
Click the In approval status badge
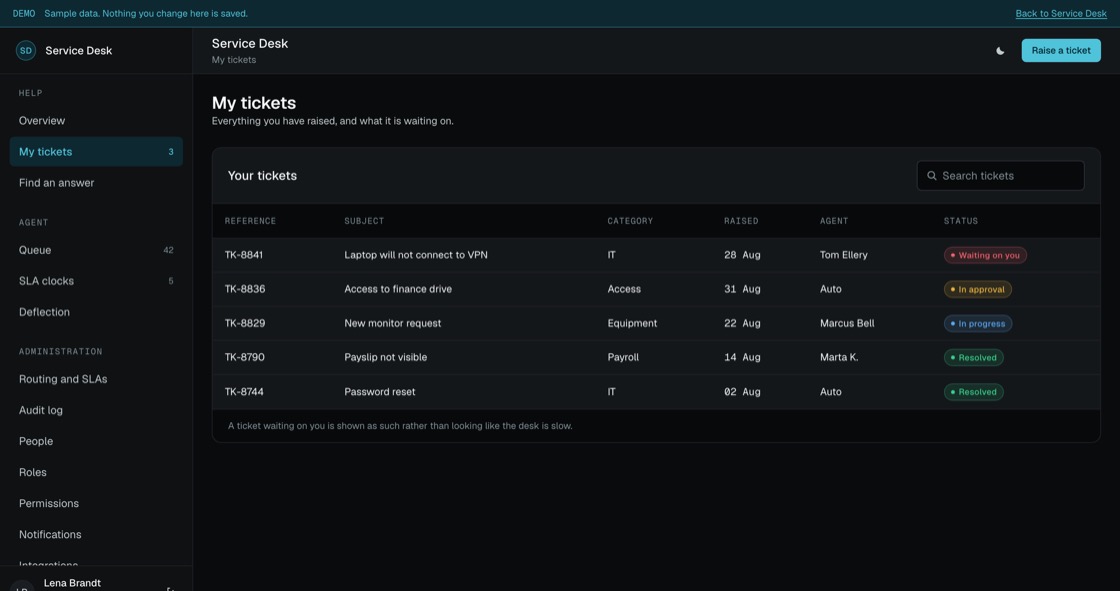pyautogui.click(x=977, y=289)
